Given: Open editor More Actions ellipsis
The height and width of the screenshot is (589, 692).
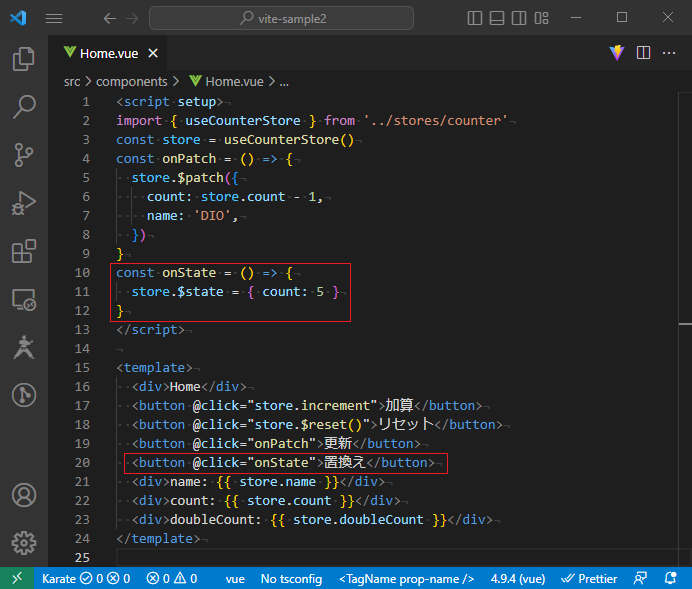Looking at the screenshot, I should [x=669, y=53].
